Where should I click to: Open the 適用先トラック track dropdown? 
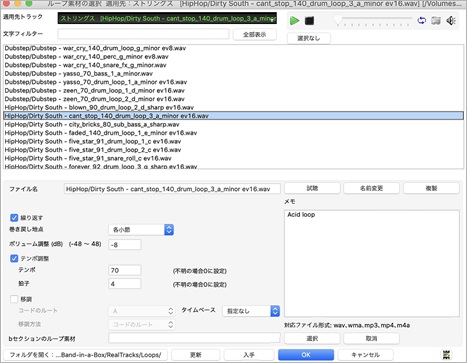click(167, 19)
